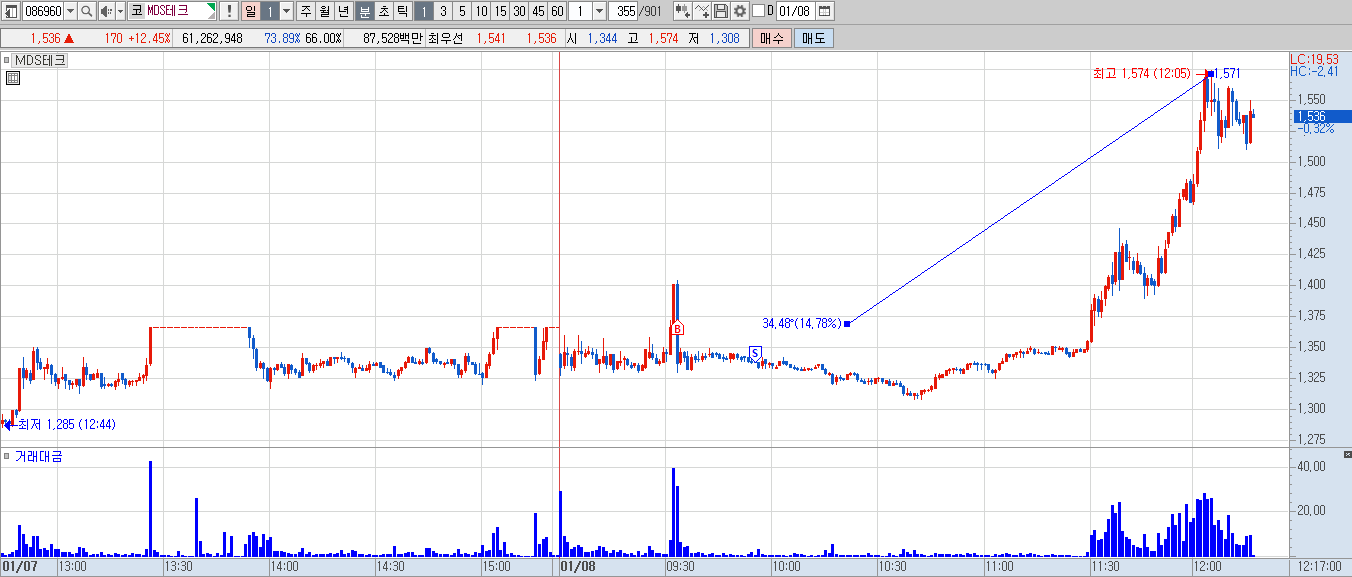
Task: Click the exclamation mark info icon
Action: coord(229,11)
